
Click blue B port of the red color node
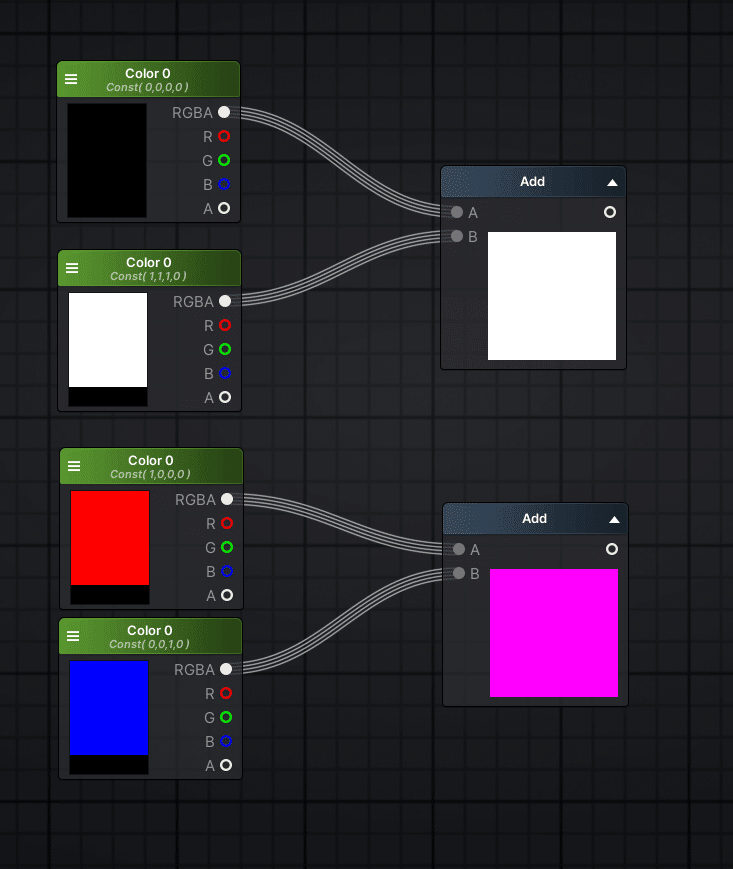pos(227,571)
